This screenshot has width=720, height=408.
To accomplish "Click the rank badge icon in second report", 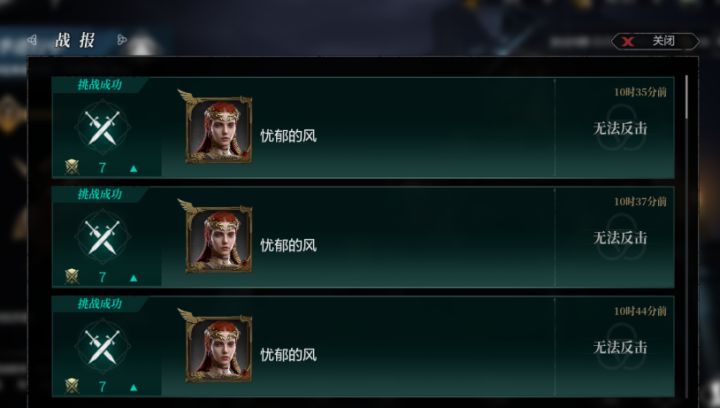I will pos(72,277).
